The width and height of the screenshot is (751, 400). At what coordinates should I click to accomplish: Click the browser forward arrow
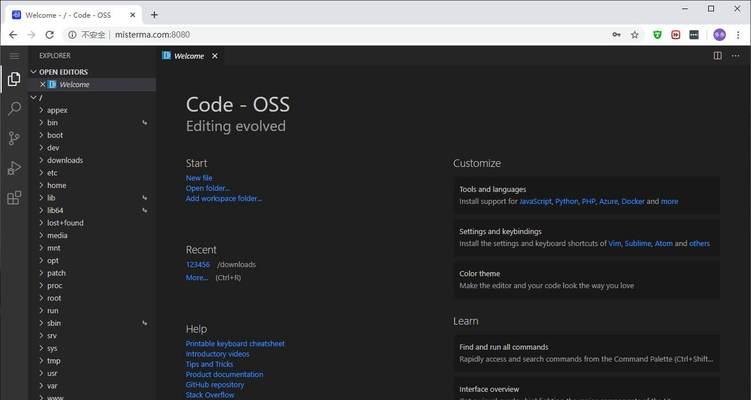[31, 34]
